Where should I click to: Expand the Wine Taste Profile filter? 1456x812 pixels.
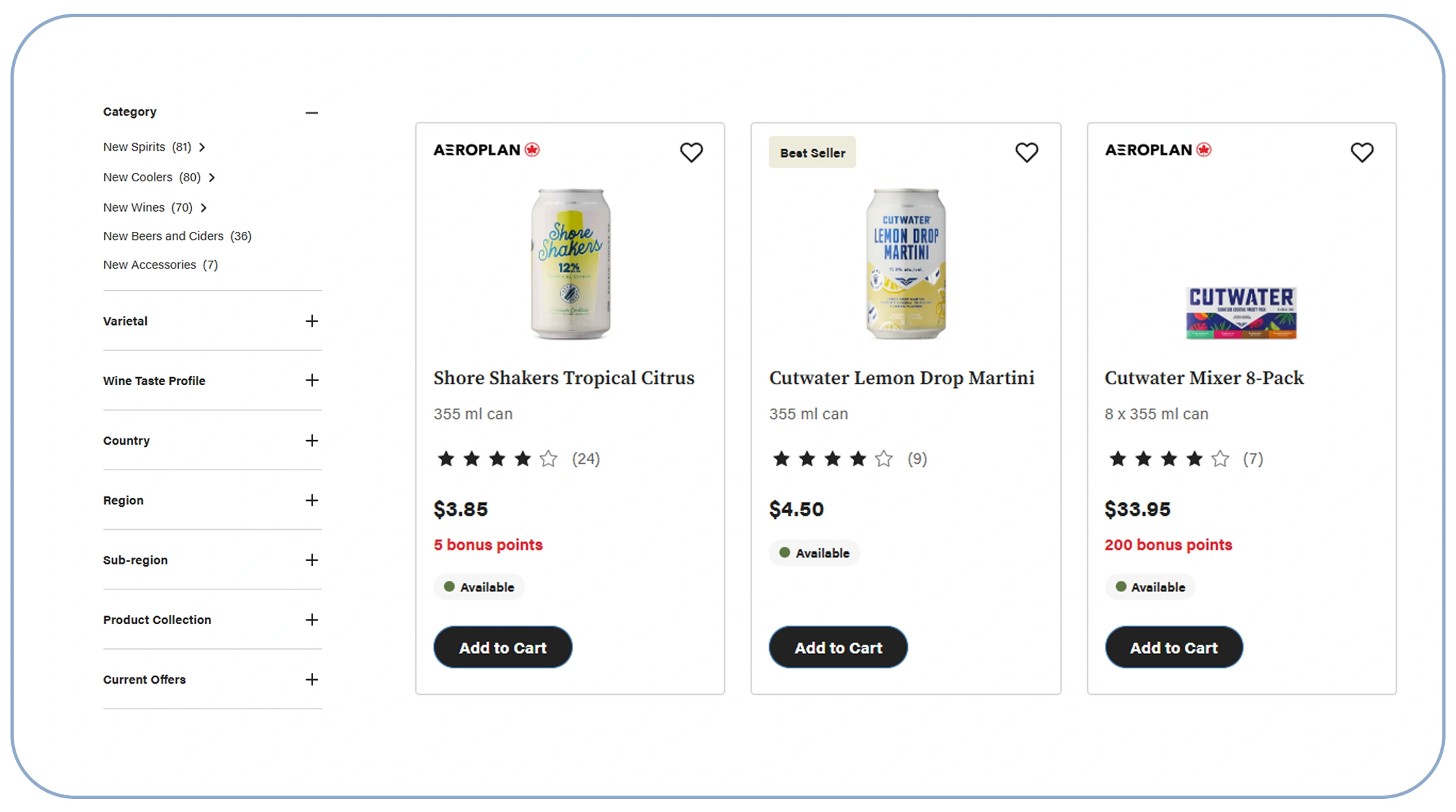[312, 380]
